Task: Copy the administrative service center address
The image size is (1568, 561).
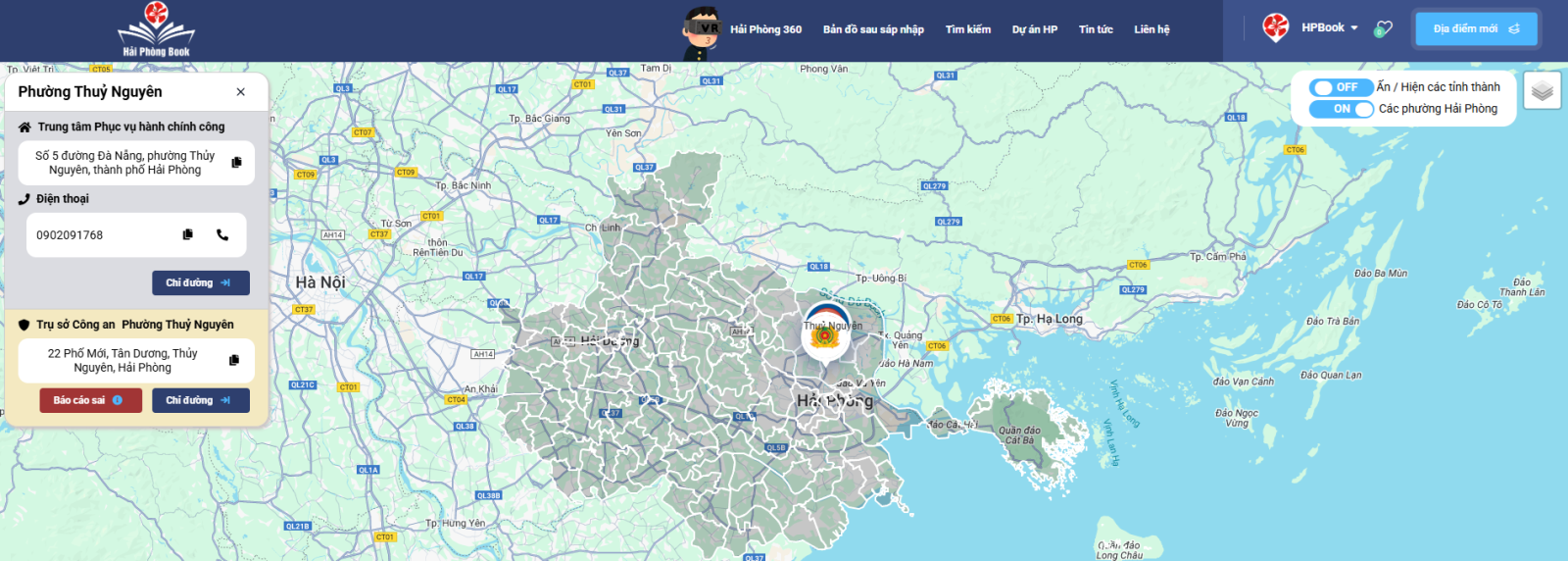Action: click(236, 163)
